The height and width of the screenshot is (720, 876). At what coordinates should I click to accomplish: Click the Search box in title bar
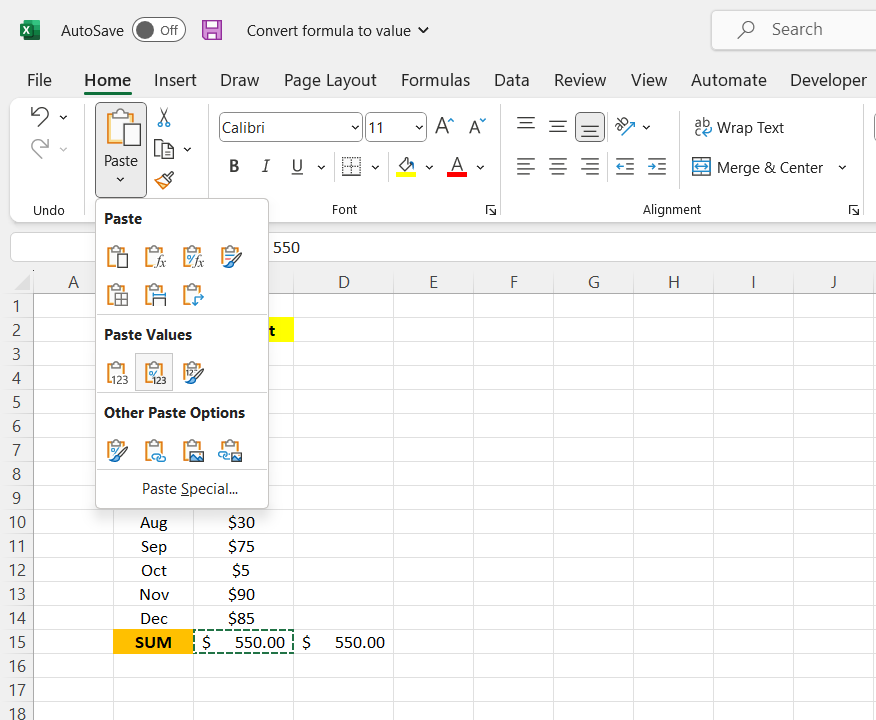[x=795, y=30]
